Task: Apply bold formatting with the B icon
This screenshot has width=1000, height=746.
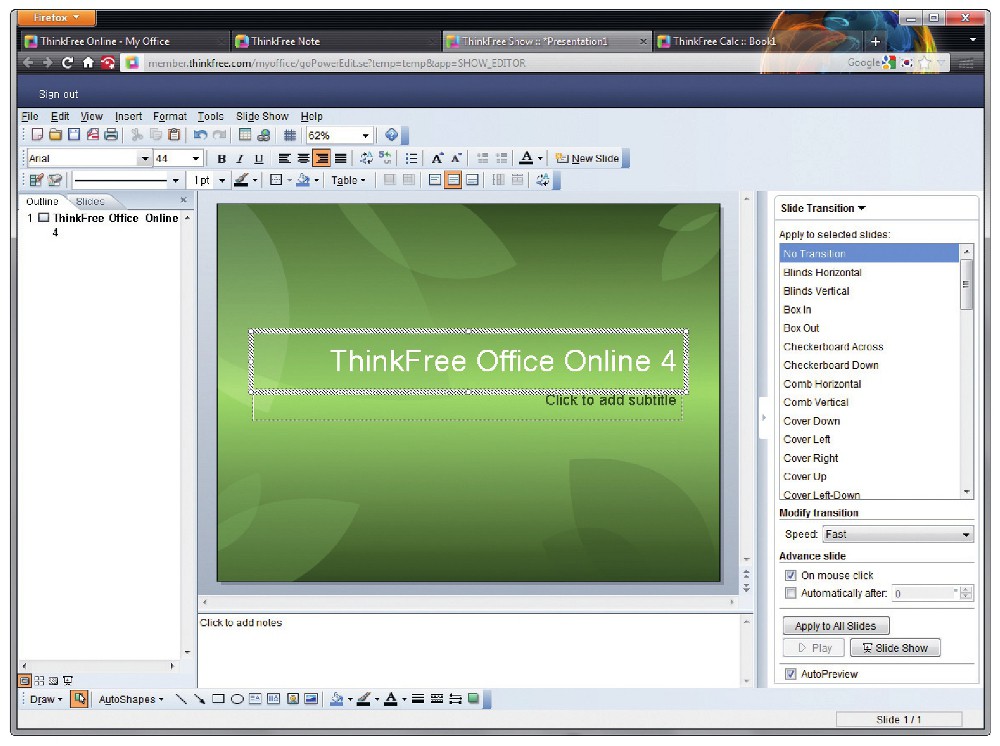Action: pos(222,159)
